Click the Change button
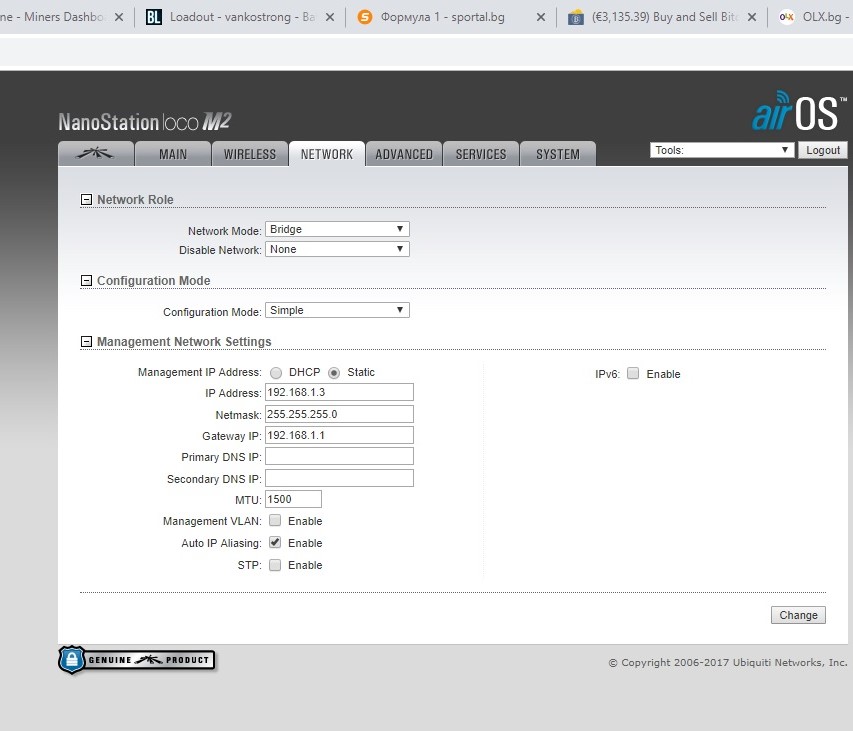Viewport: 853px width, 731px height. 798,615
